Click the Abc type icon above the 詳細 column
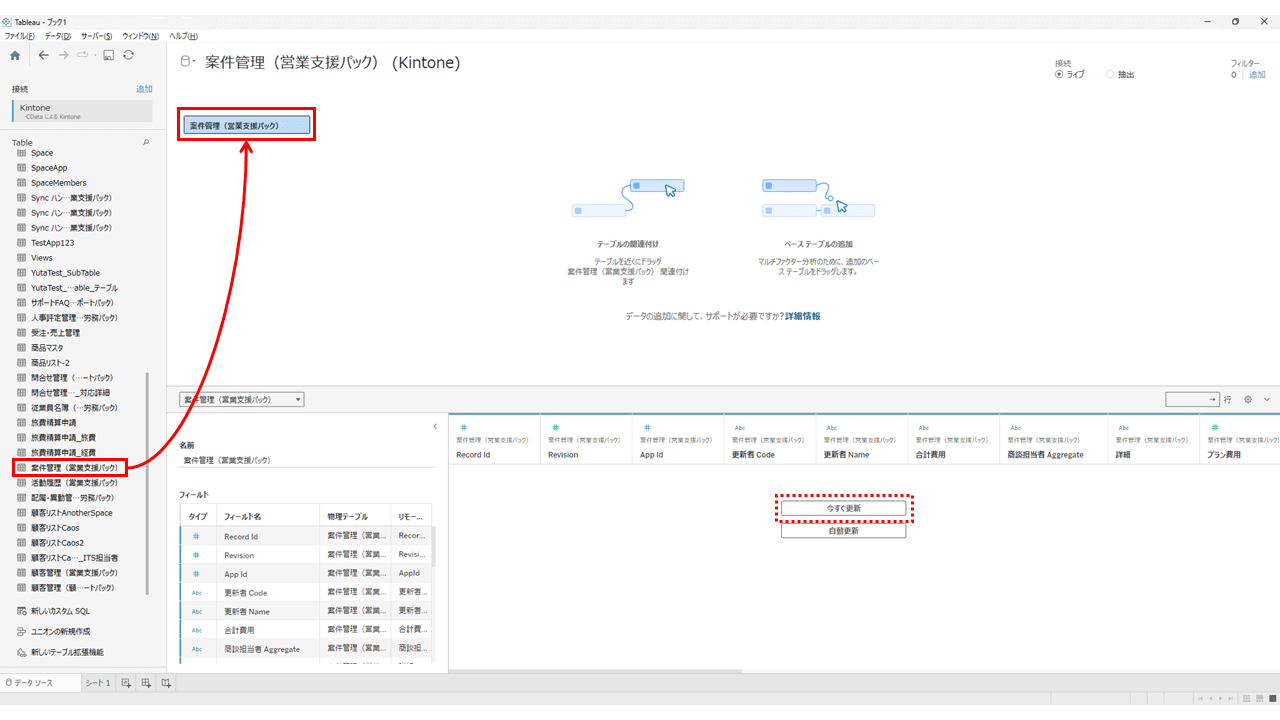 [1124, 427]
